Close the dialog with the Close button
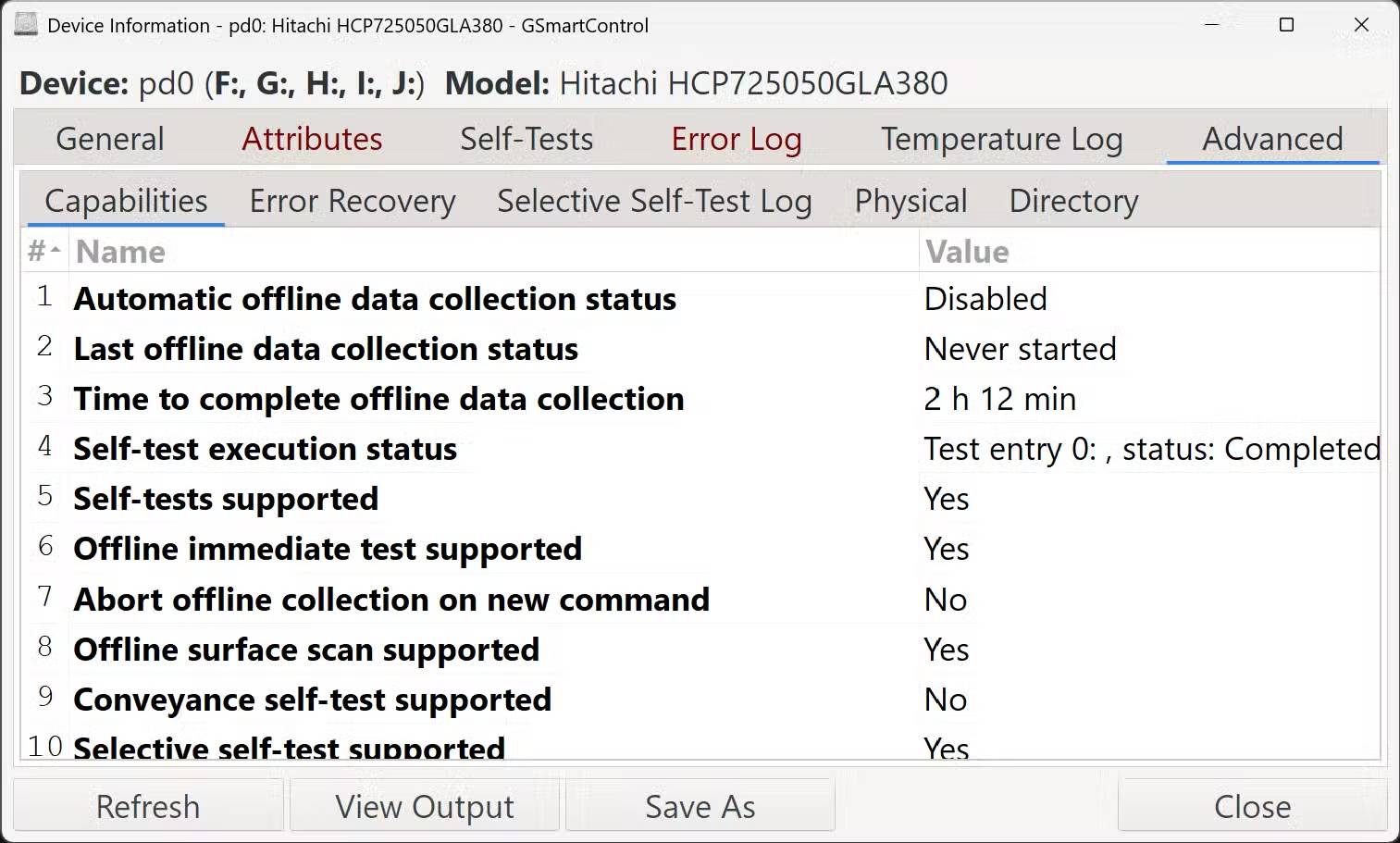1400x843 pixels. tap(1252, 806)
